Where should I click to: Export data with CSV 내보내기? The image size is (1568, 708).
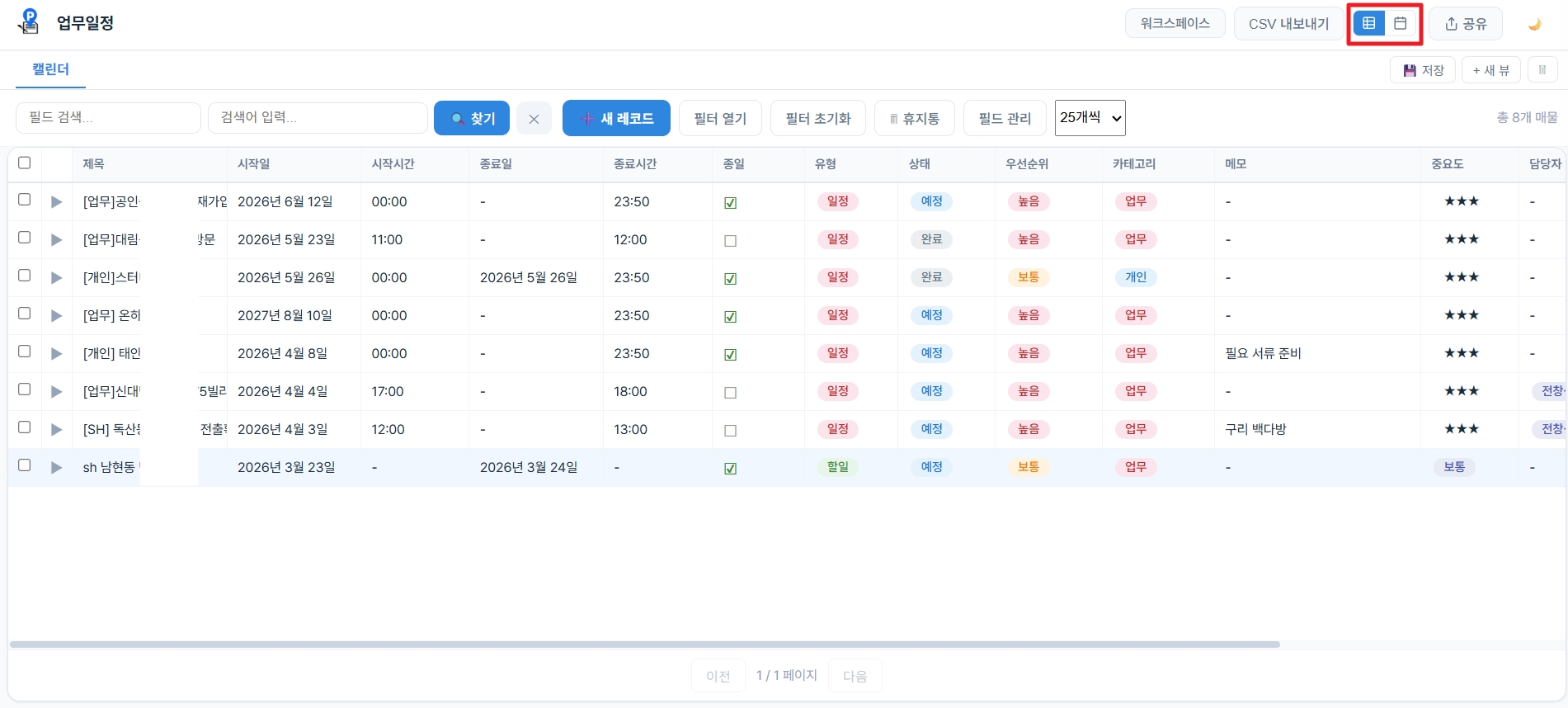point(1288,24)
